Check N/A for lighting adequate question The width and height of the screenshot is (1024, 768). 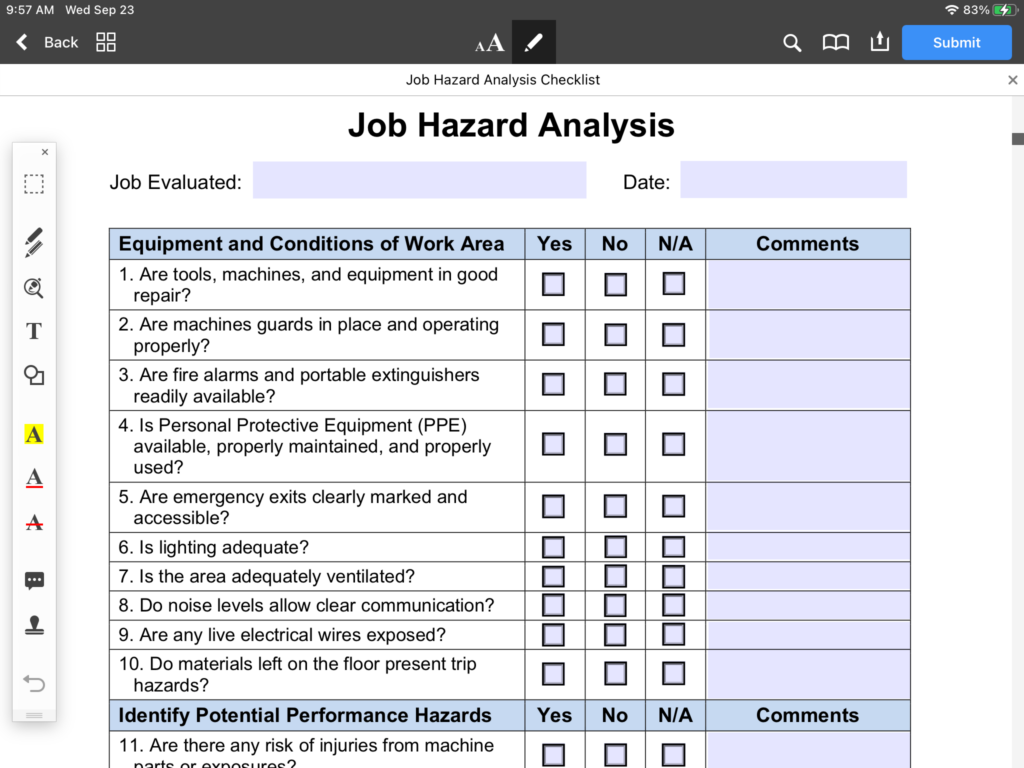pos(673,547)
